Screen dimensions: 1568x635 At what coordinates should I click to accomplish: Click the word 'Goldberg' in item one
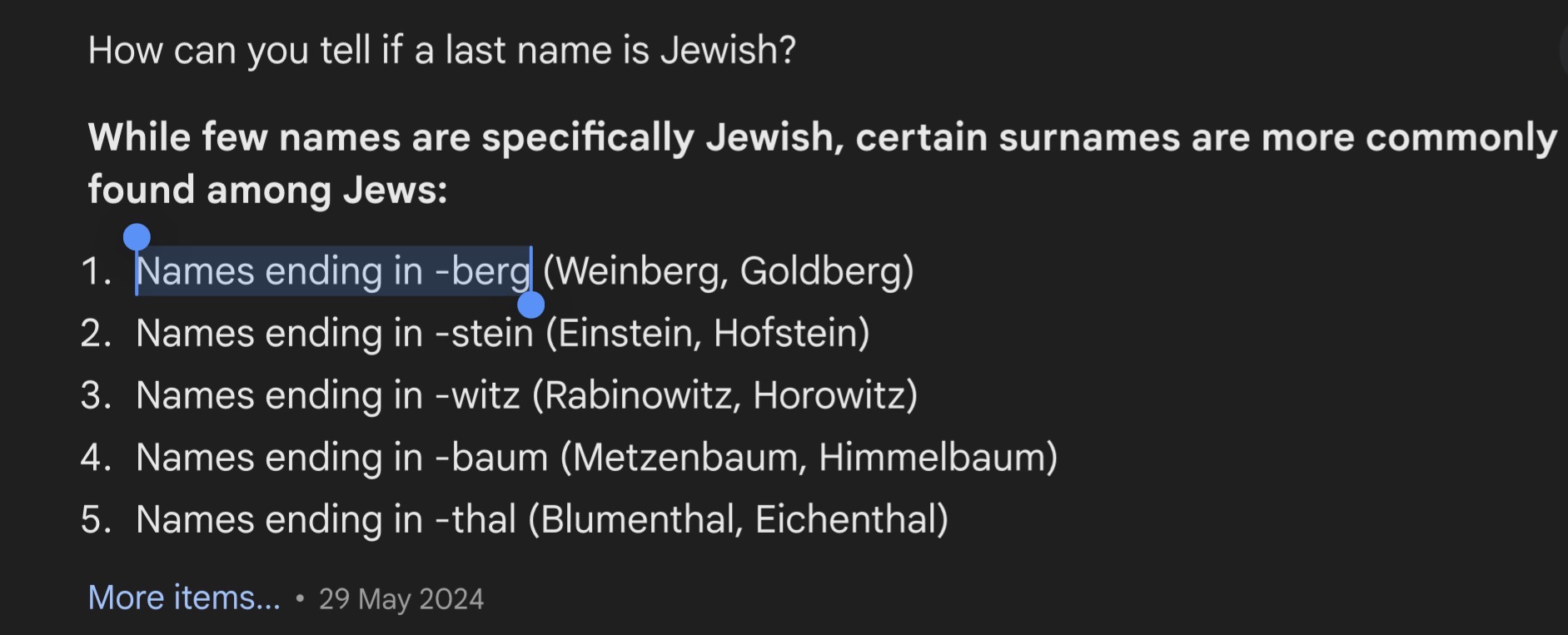pyautogui.click(x=820, y=272)
